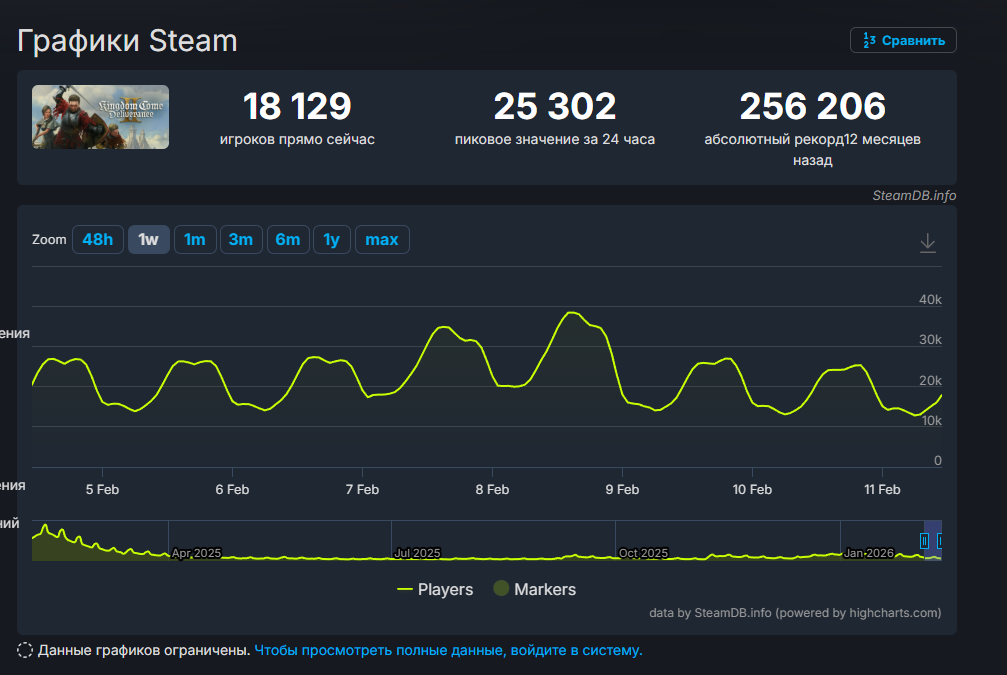
Task: Open the data by SteamDB.info highcharts credit
Action: pyautogui.click(x=795, y=613)
